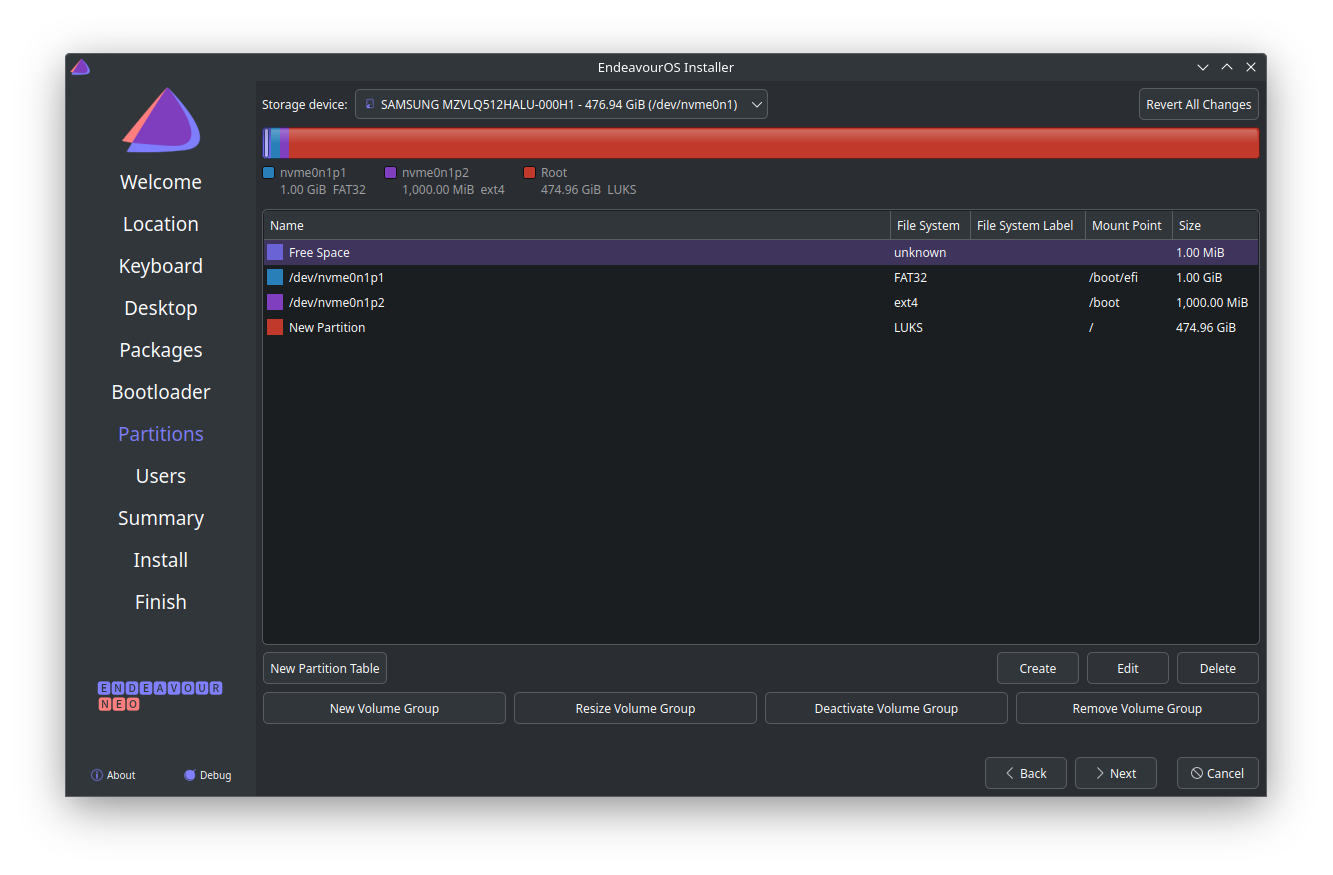Go to the Keyboard step
The image size is (1333, 875).
tap(161, 266)
